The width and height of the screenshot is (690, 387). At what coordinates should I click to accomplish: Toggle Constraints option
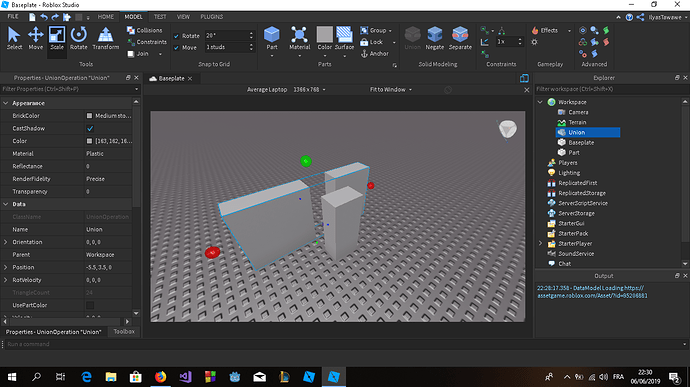tap(147, 42)
